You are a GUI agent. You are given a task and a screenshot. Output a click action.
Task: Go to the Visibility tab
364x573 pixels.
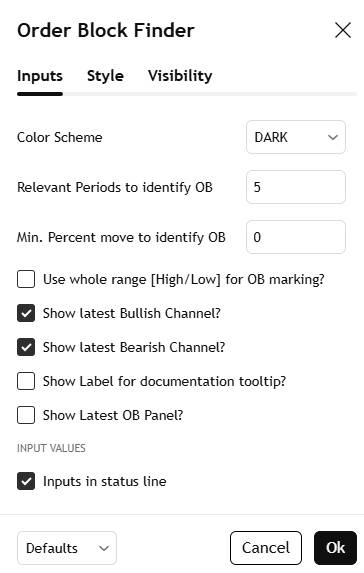pos(180,76)
